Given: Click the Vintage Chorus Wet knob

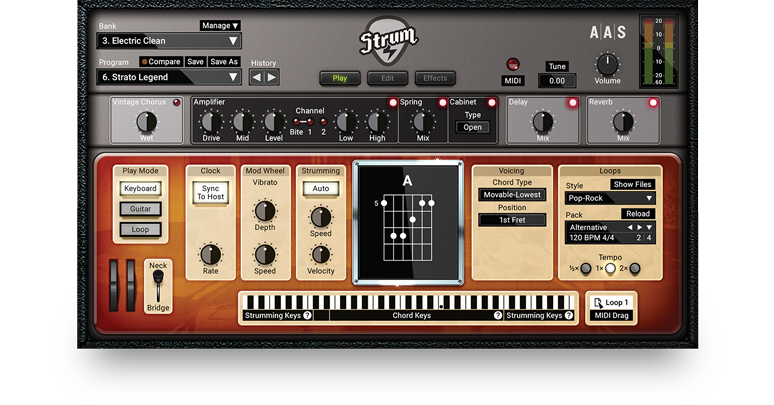Looking at the screenshot, I should (x=147, y=122).
